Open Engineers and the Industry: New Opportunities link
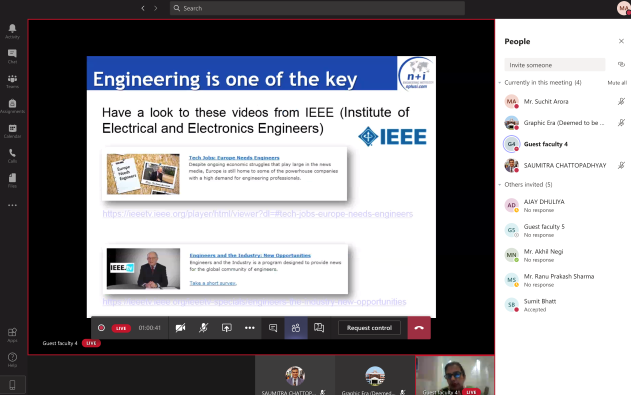This screenshot has height=395, width=631. [250, 255]
